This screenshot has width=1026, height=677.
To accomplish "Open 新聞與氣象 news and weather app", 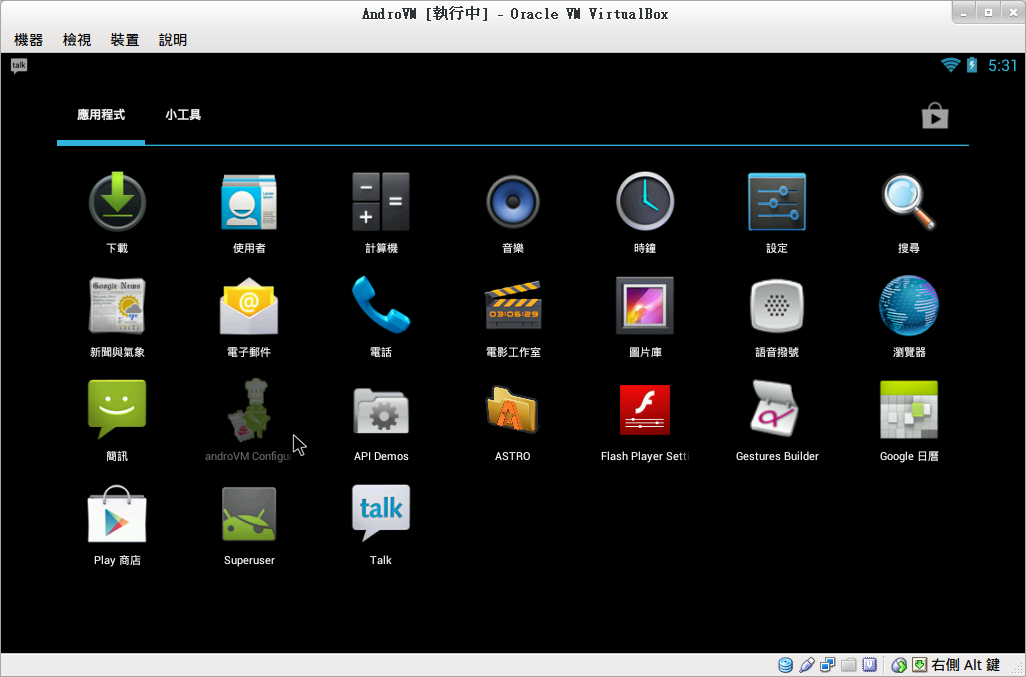I will click(x=117, y=317).
